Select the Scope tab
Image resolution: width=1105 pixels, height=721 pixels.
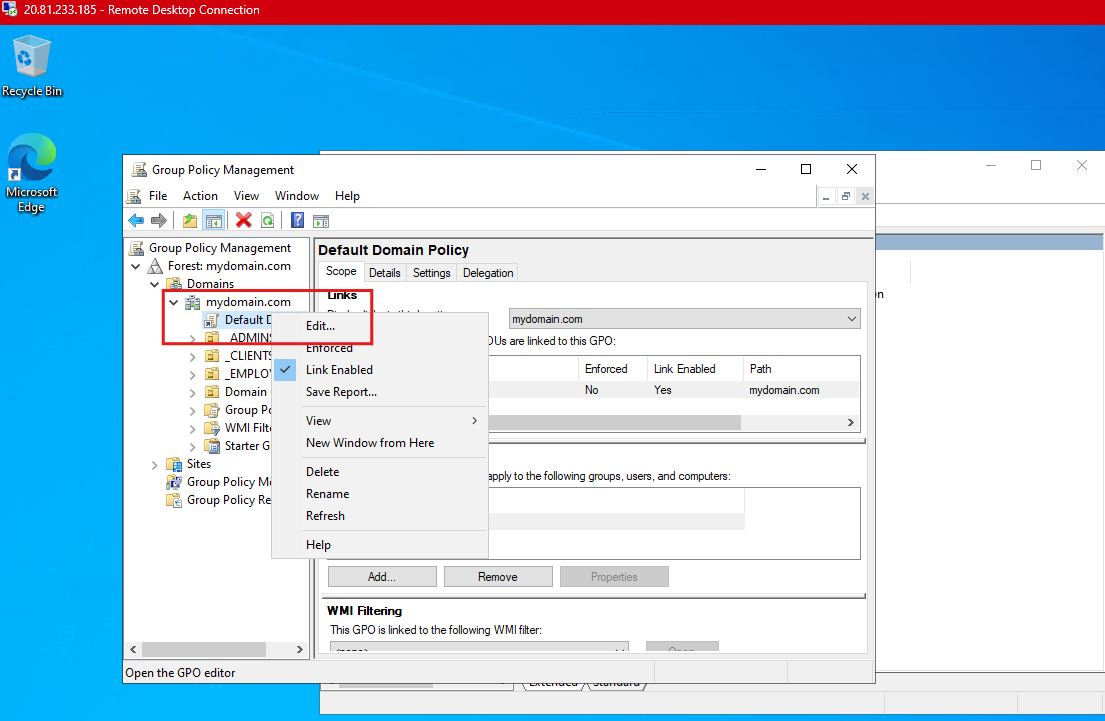click(x=341, y=271)
